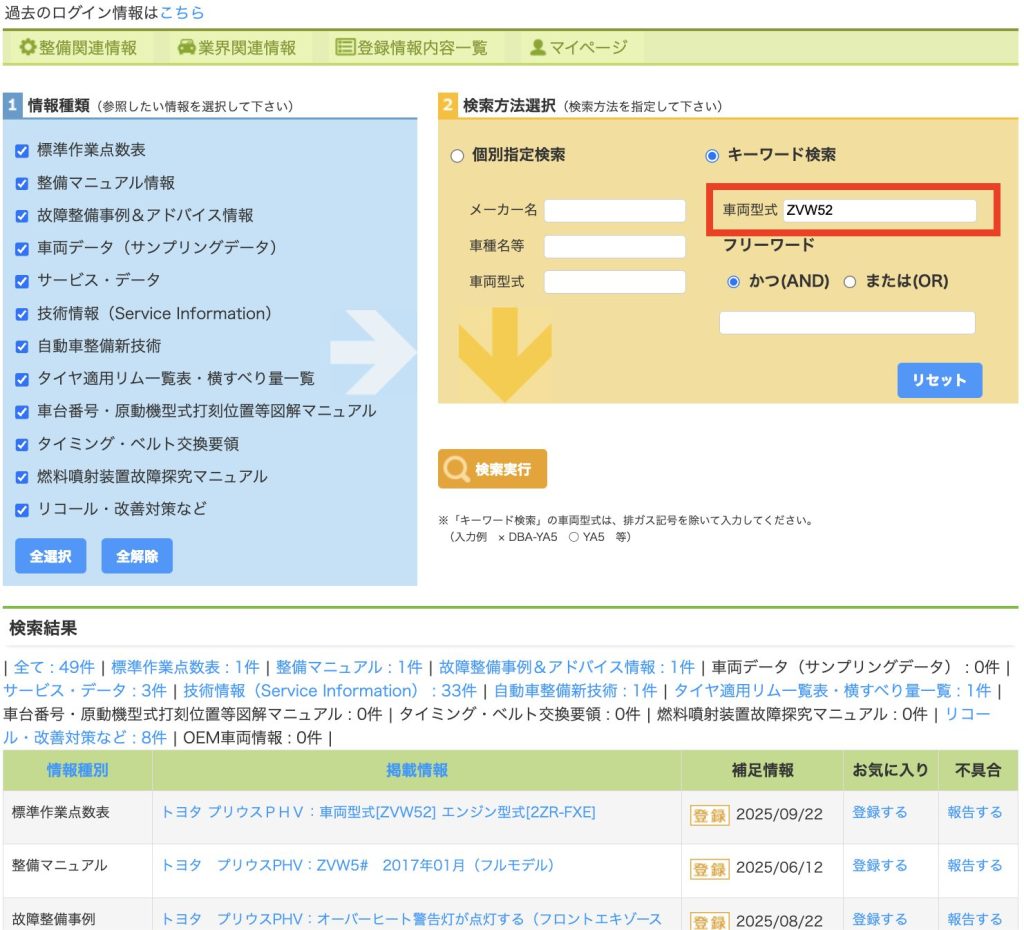The image size is (1024, 930).
Task: Click the 全解除 button
Action: [136, 557]
